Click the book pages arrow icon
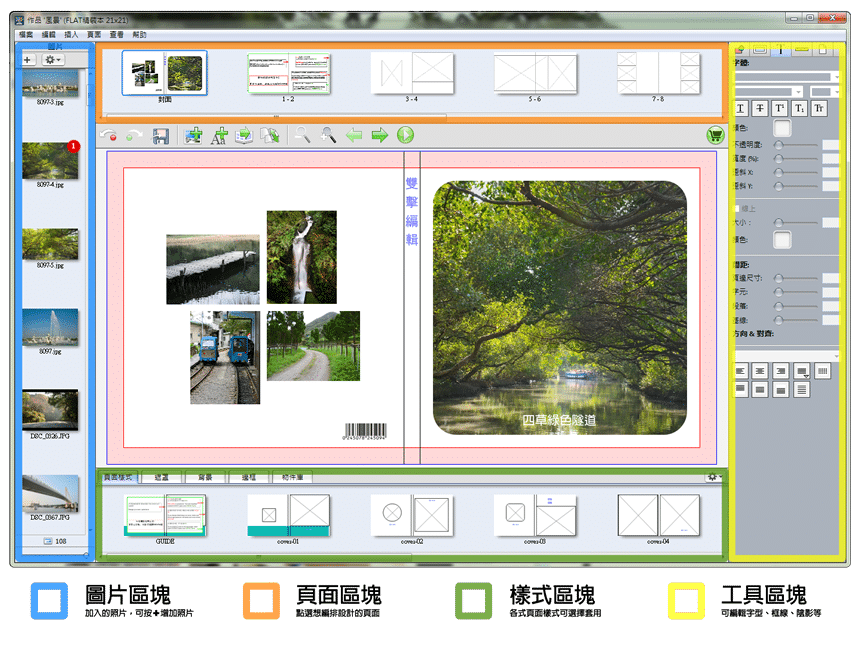 pyautogui.click(x=270, y=135)
